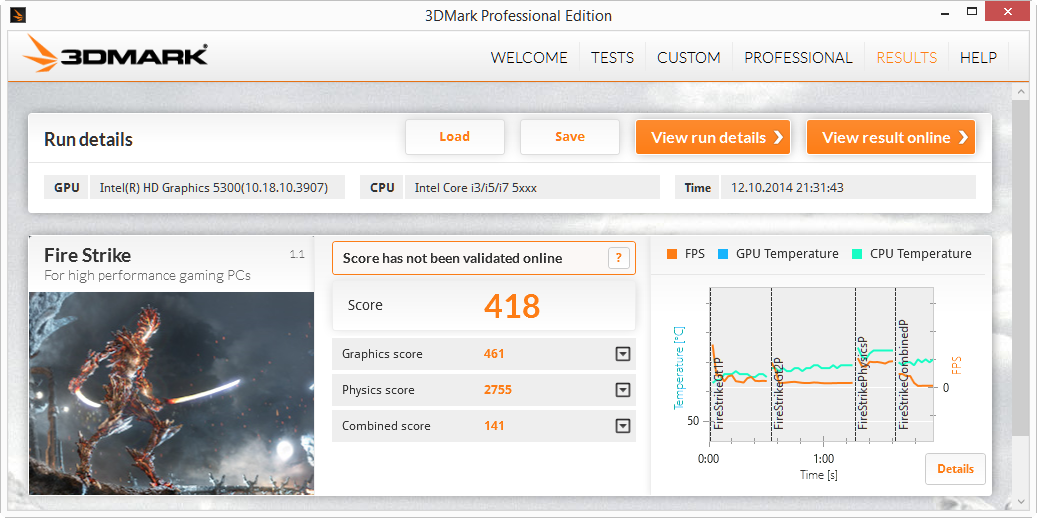
Task: Click the GPU Temperature blue legend swatch
Action: (x=723, y=254)
